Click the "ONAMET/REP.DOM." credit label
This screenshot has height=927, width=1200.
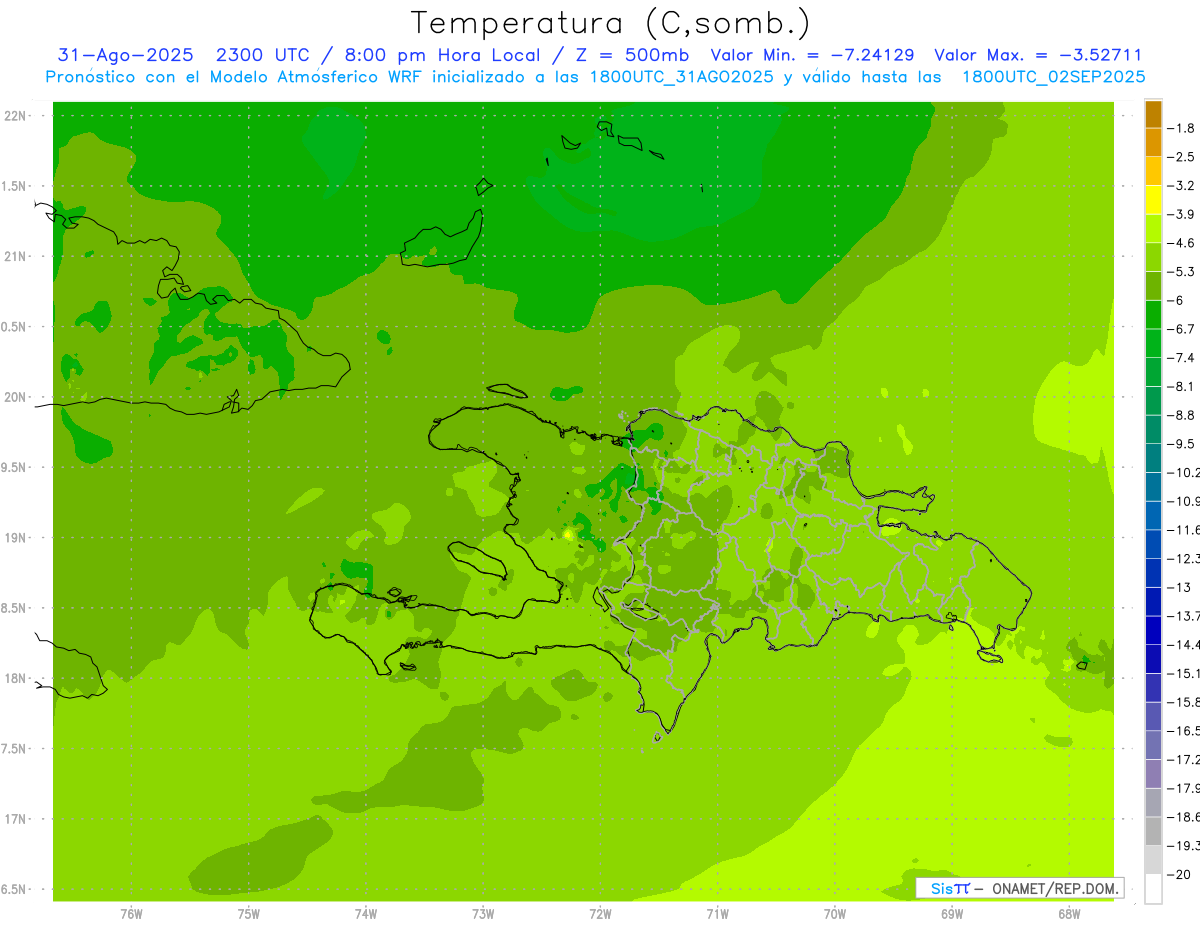(1054, 888)
